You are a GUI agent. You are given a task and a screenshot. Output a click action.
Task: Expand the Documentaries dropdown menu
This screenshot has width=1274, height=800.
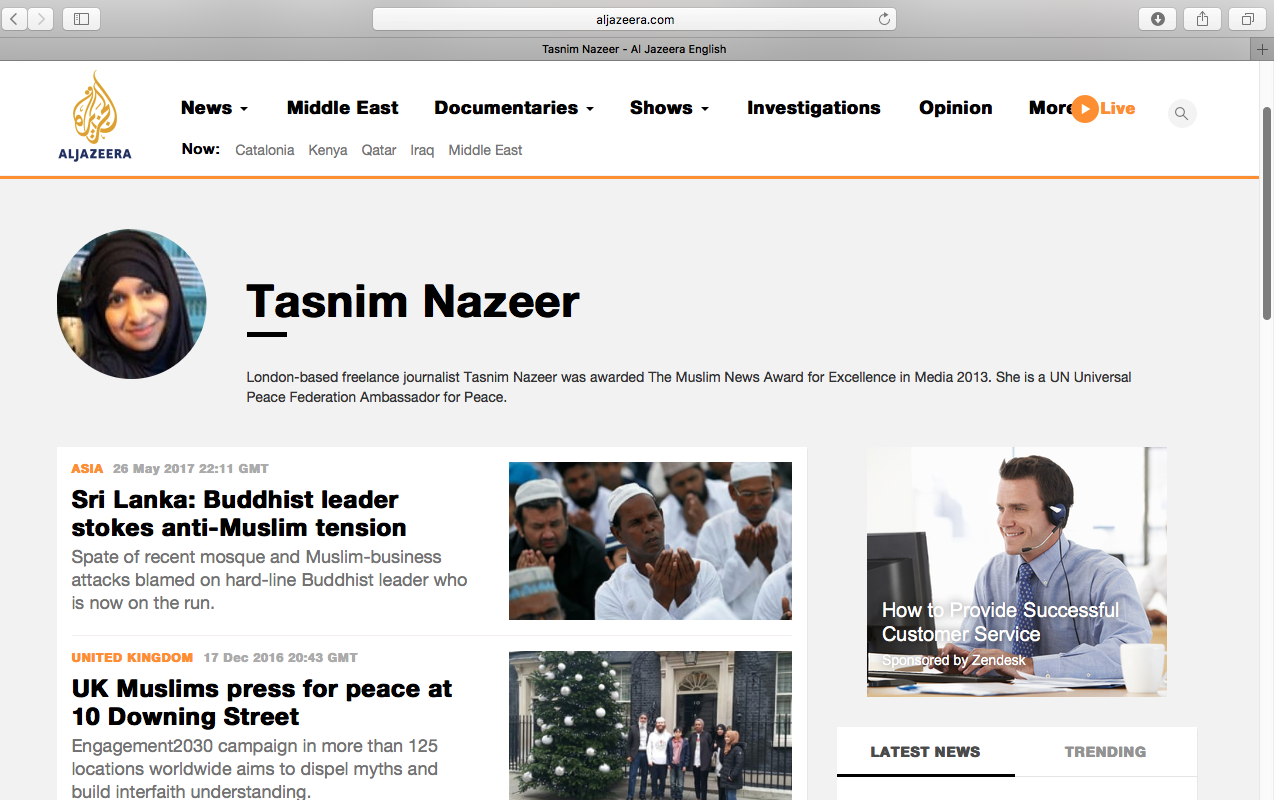pos(514,108)
